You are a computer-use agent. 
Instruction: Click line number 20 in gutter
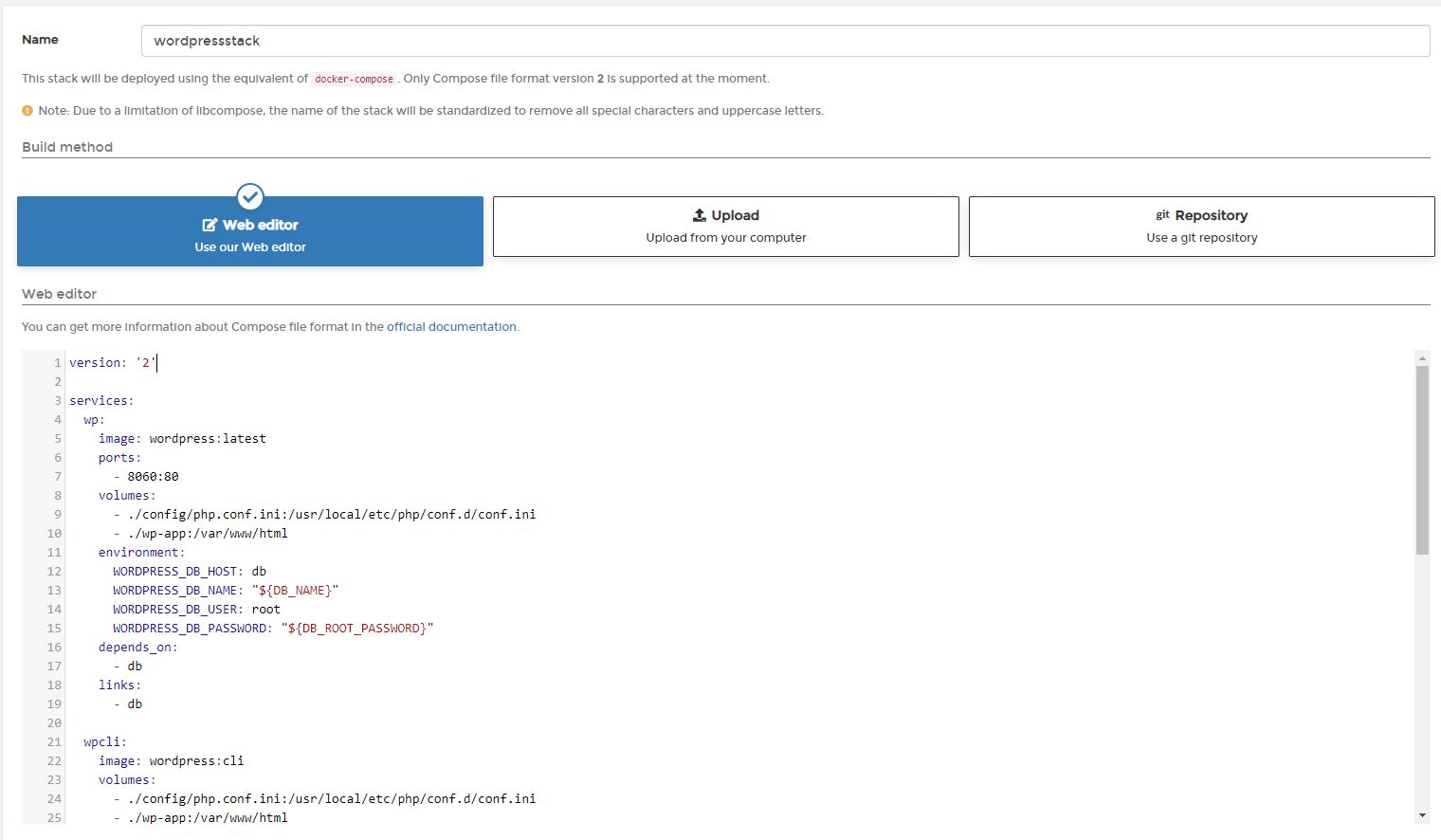point(54,722)
